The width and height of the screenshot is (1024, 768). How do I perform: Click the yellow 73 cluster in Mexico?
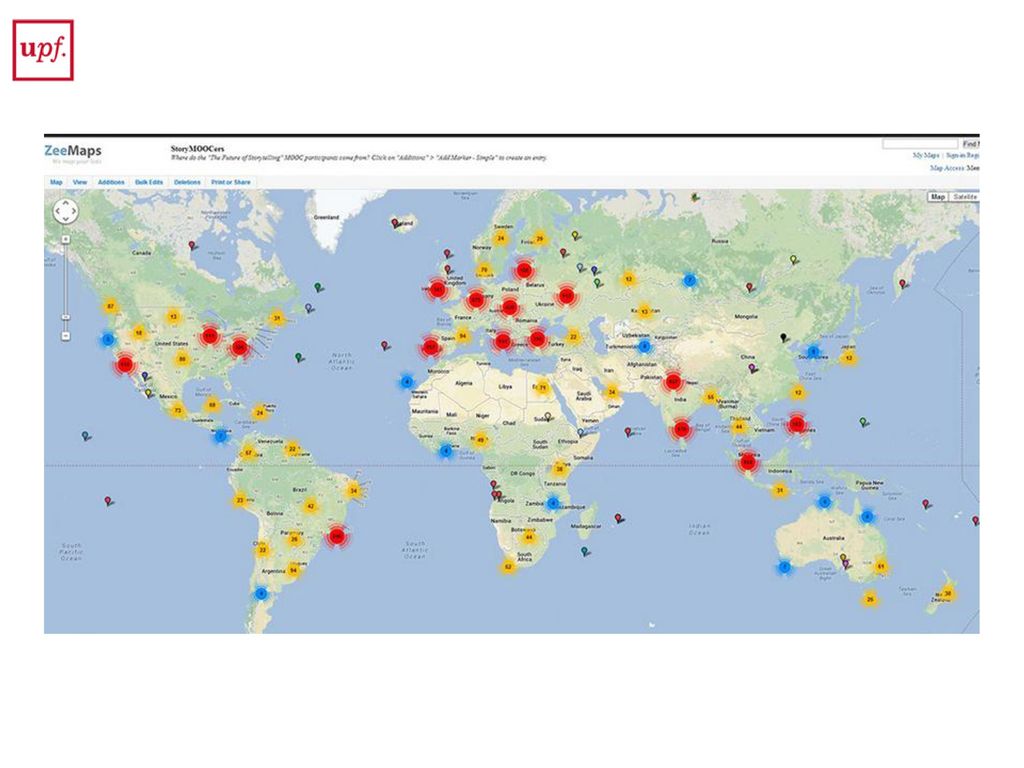coord(178,410)
